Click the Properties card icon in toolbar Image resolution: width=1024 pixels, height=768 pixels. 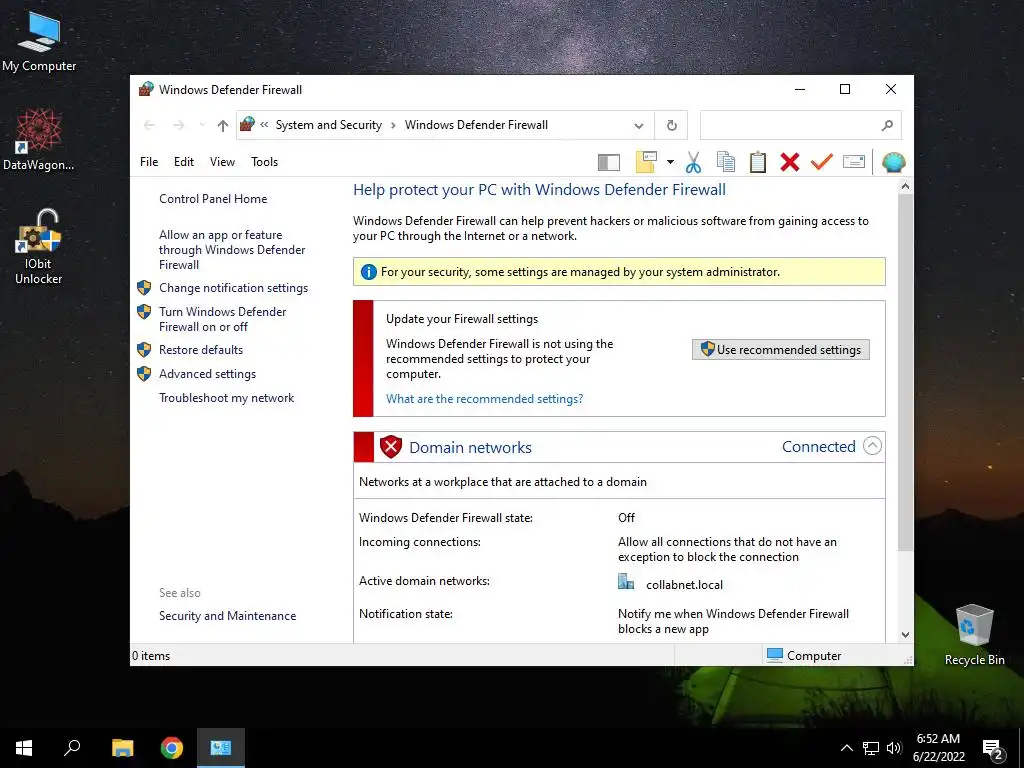(854, 161)
